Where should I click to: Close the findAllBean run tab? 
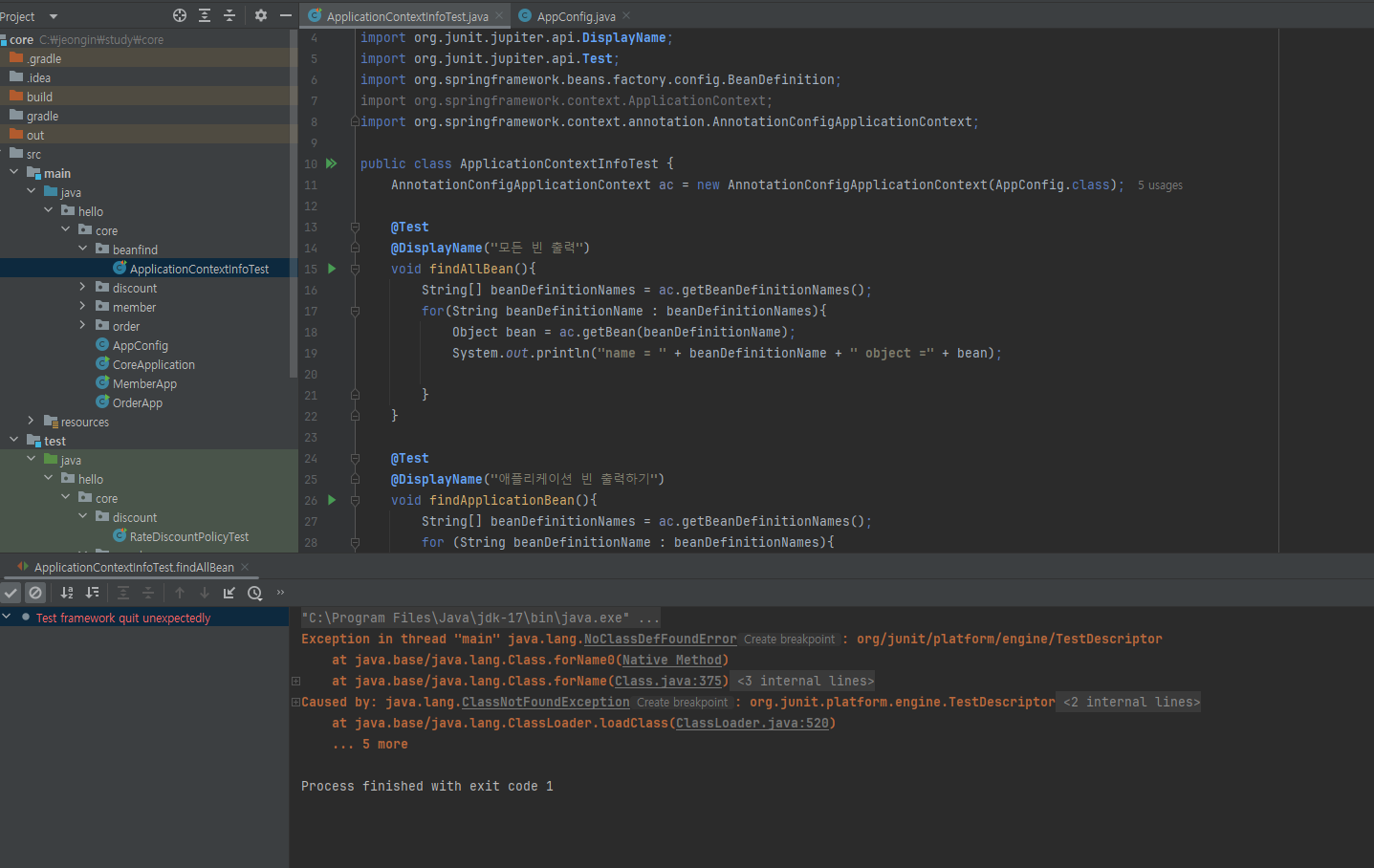point(245,567)
